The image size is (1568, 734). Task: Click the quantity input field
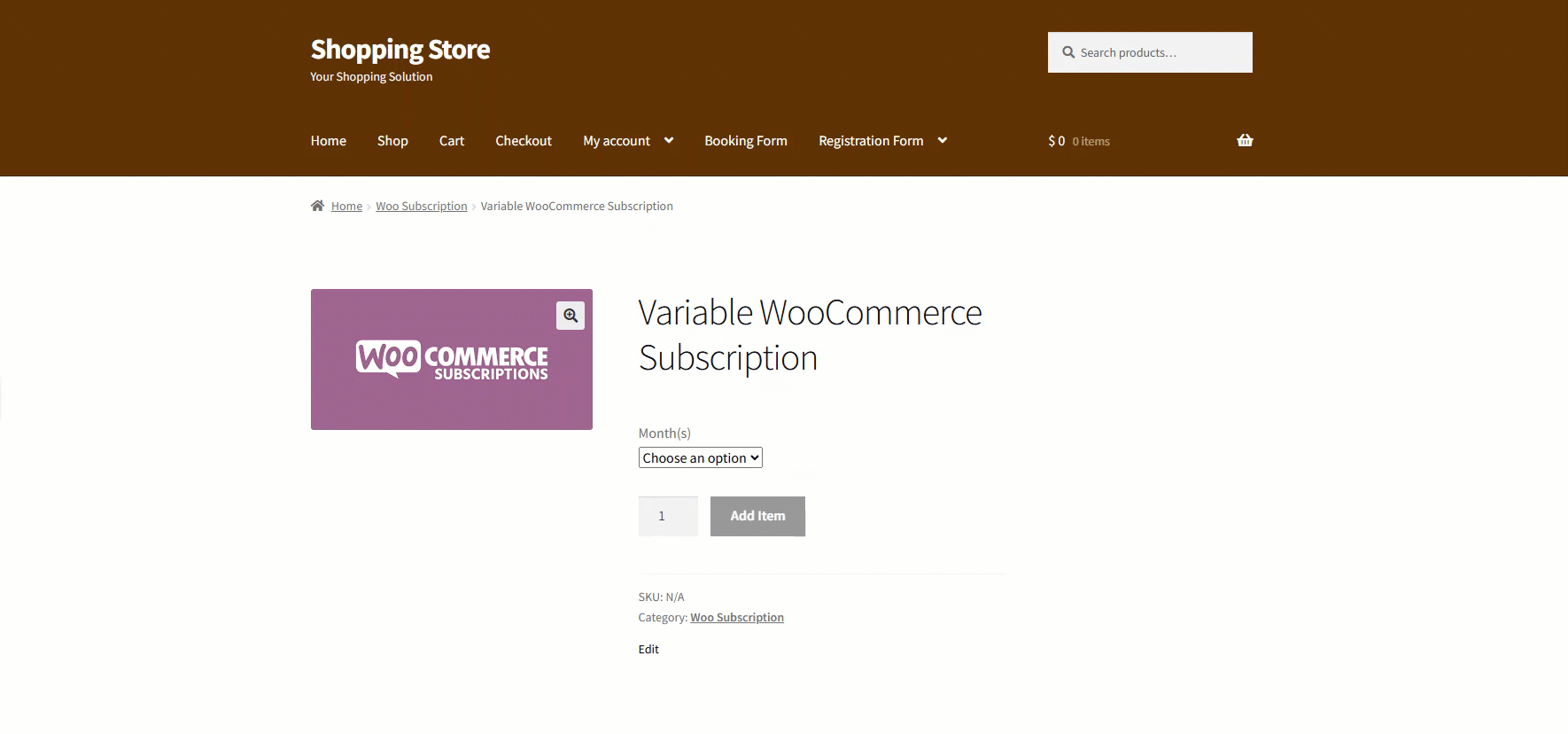668,516
